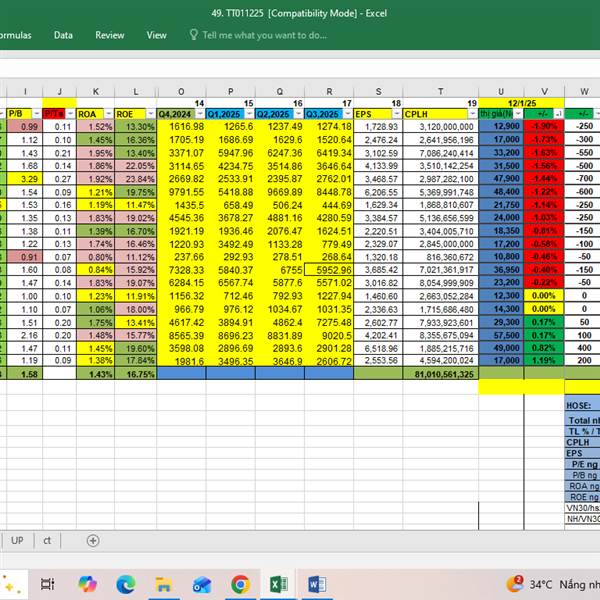Select the green change cell 1.19%

(544, 360)
